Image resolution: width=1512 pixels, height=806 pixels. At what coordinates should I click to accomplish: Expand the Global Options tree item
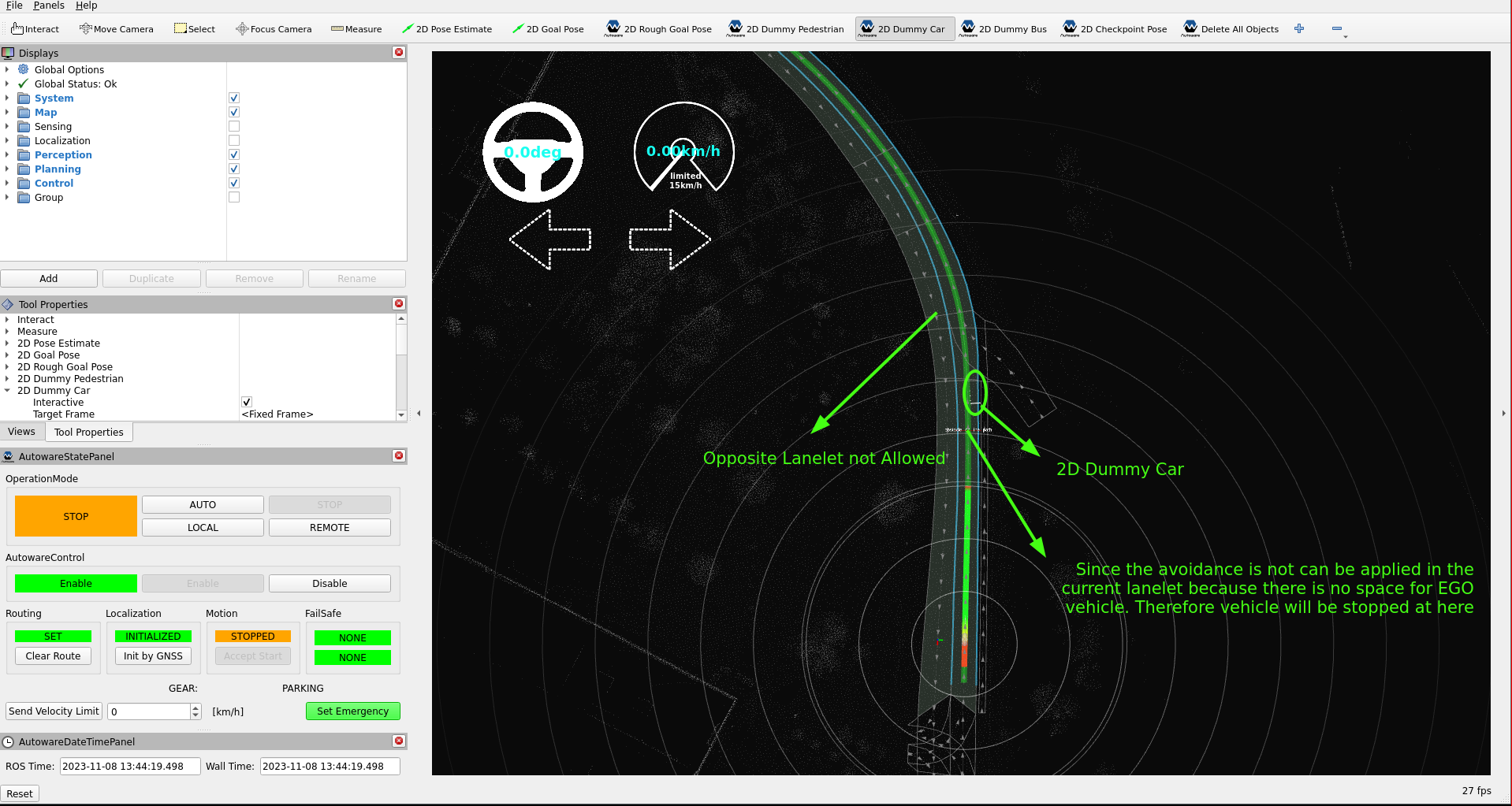(7, 70)
